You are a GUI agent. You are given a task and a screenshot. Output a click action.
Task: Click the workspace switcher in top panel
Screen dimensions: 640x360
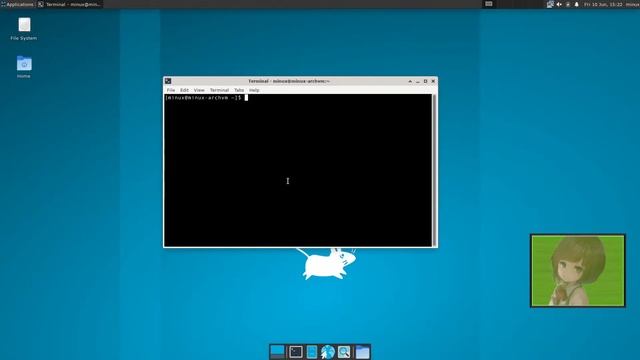tap(489, 4)
